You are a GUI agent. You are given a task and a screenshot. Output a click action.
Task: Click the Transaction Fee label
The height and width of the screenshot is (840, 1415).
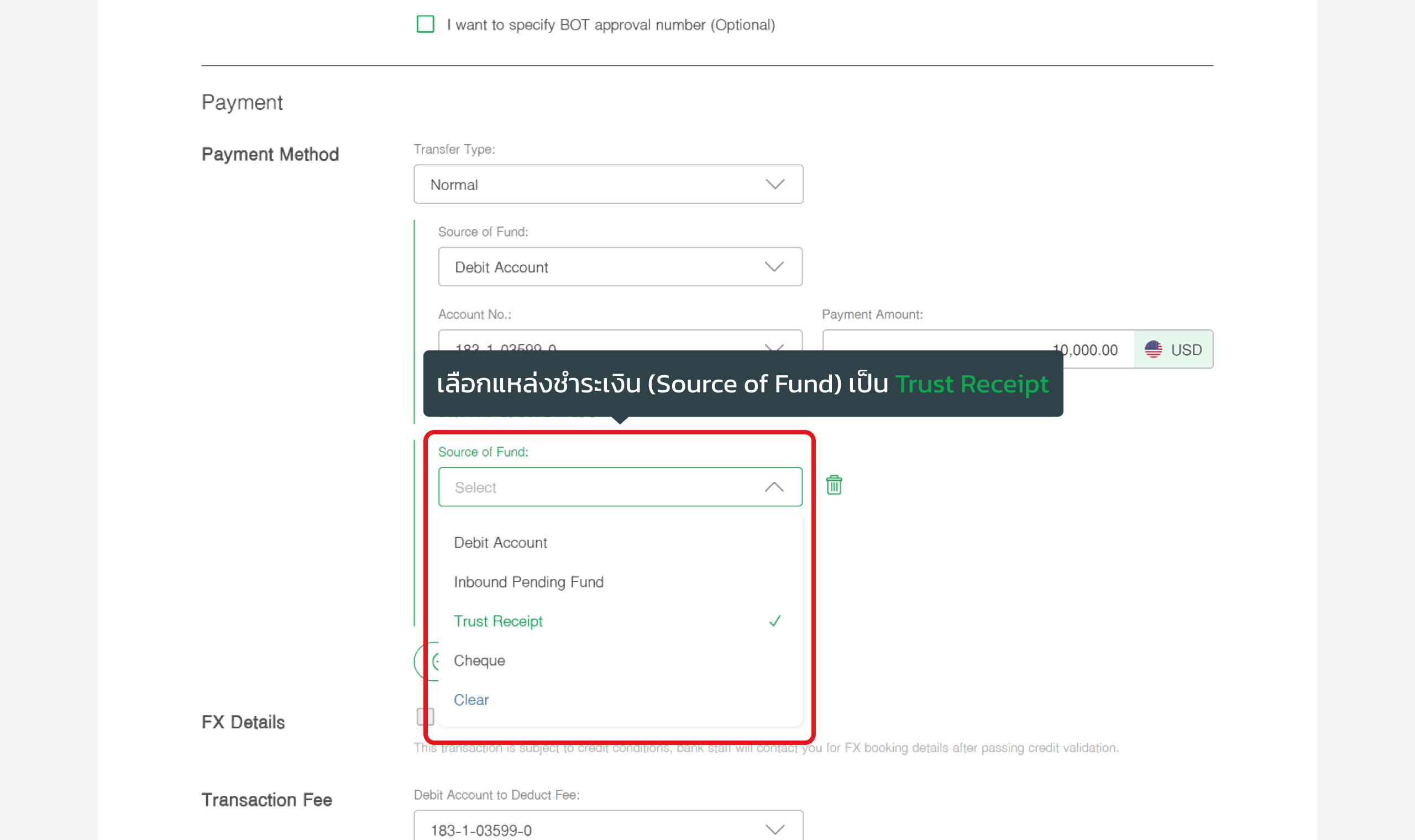point(266,800)
